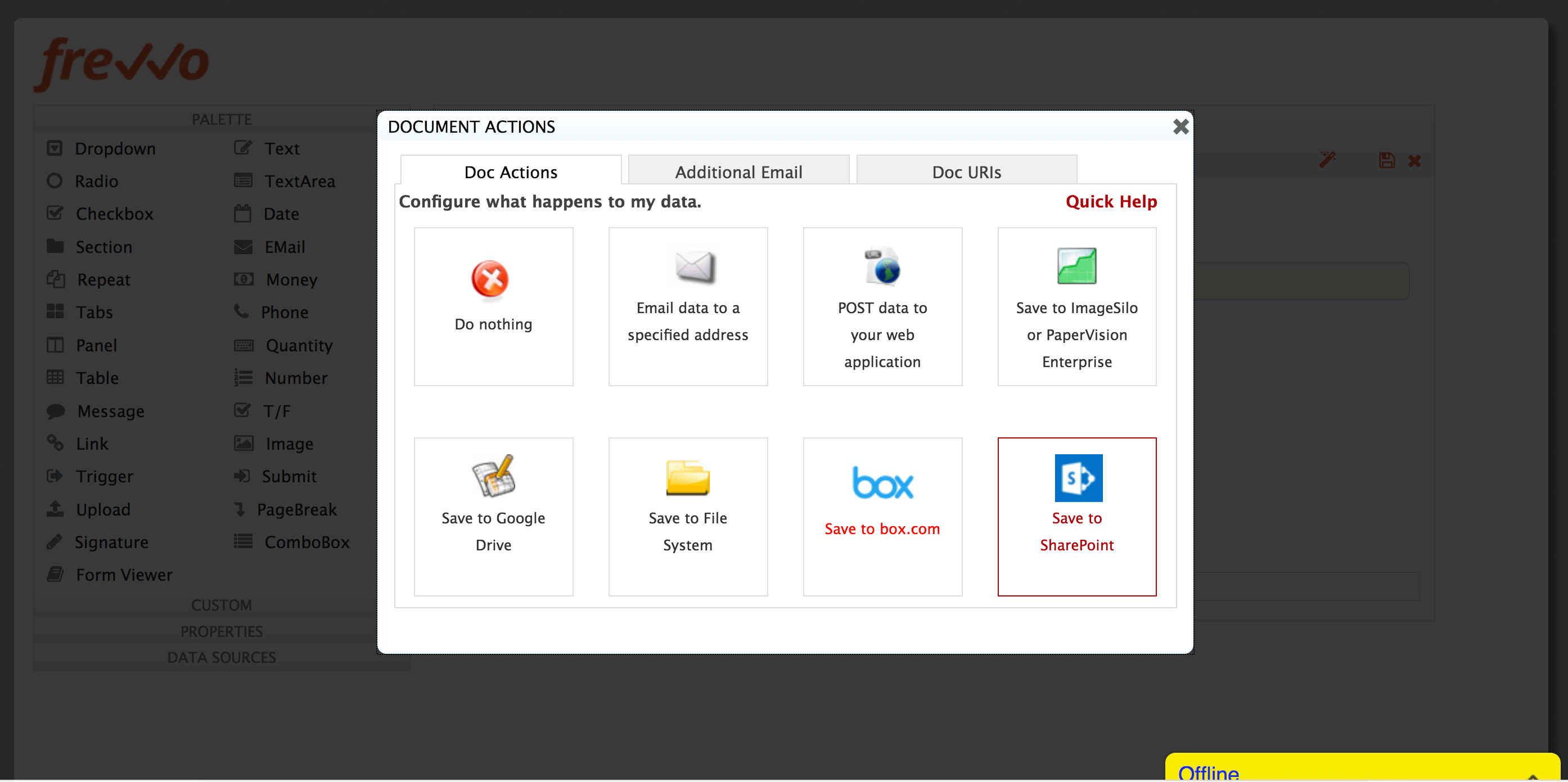1568x782 pixels.
Task: Expand the CUSTOM palette section
Action: (x=222, y=605)
